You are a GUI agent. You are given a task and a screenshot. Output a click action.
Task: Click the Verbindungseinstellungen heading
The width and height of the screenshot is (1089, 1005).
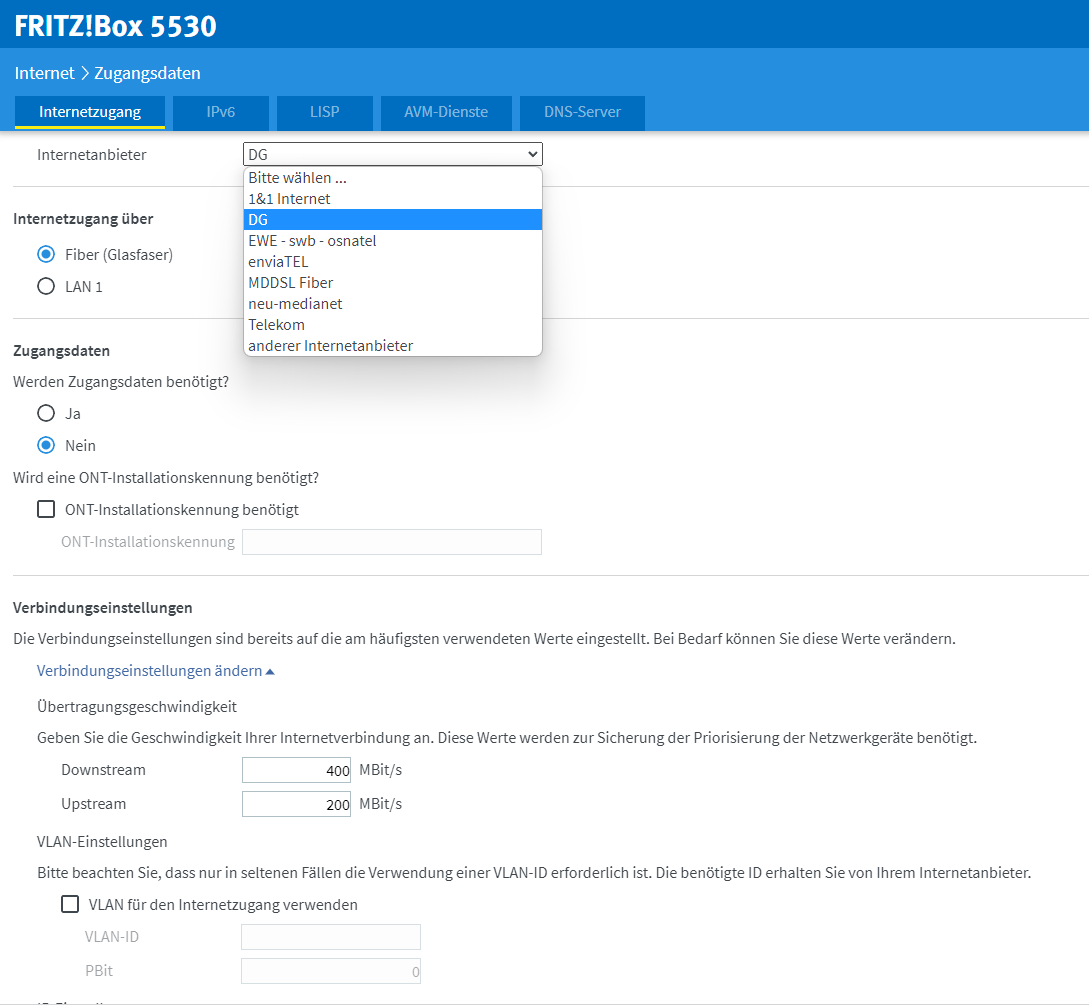(103, 608)
